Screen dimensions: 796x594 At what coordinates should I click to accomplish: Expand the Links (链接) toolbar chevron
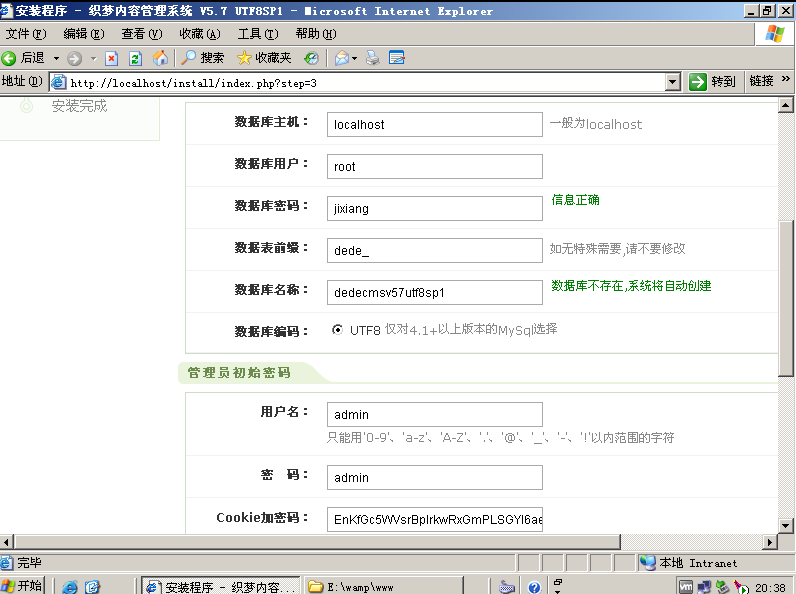point(786,79)
